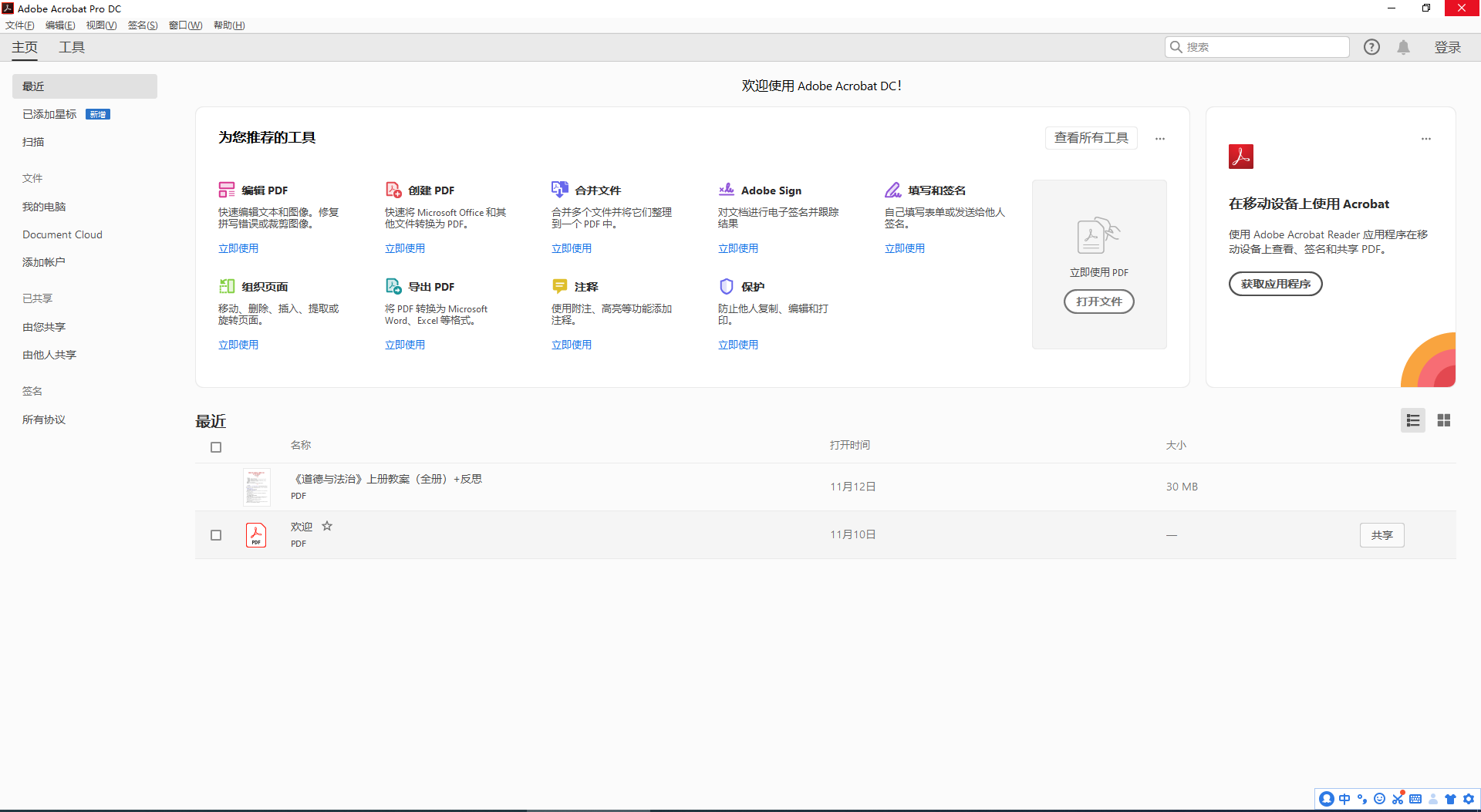Click the IME logo avatar icon
Screen dimensions: 1481x812
pyautogui.click(x=1327, y=799)
